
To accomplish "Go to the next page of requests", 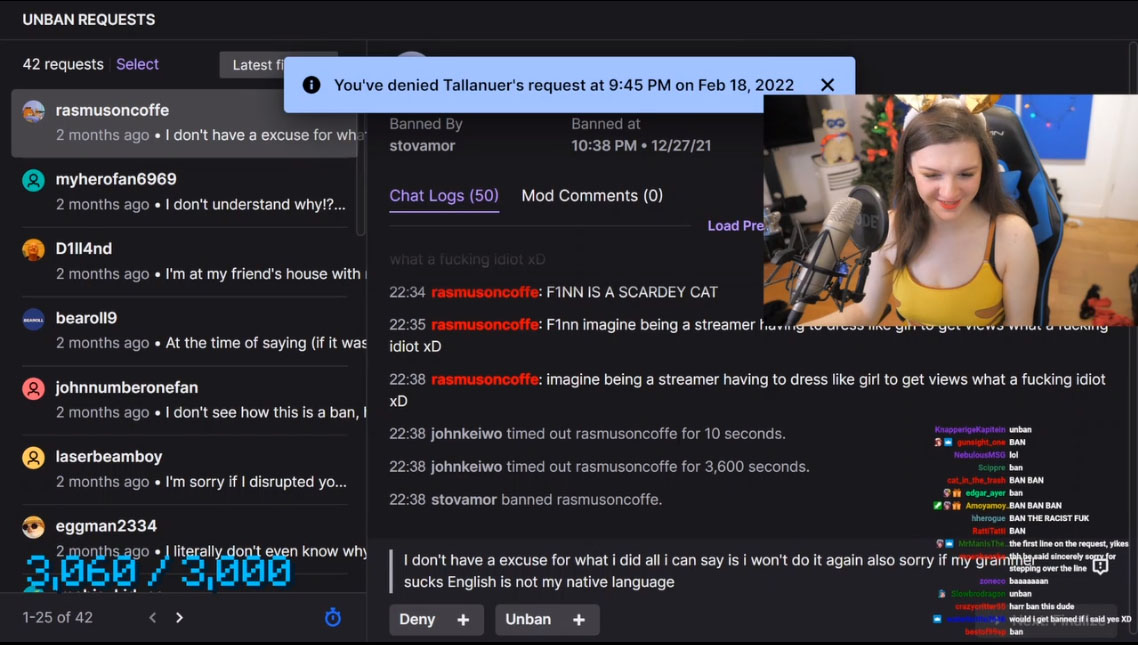I will (x=179, y=617).
